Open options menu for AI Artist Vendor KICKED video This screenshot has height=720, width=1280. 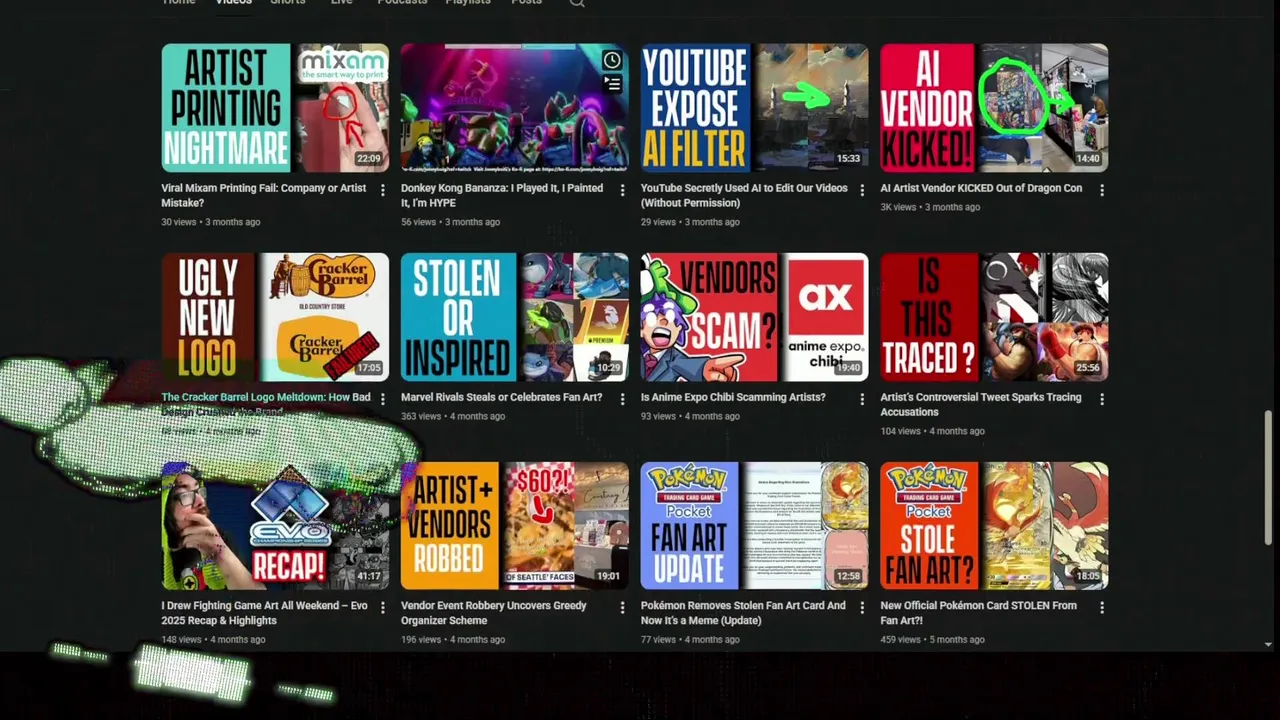pyautogui.click(x=1102, y=190)
